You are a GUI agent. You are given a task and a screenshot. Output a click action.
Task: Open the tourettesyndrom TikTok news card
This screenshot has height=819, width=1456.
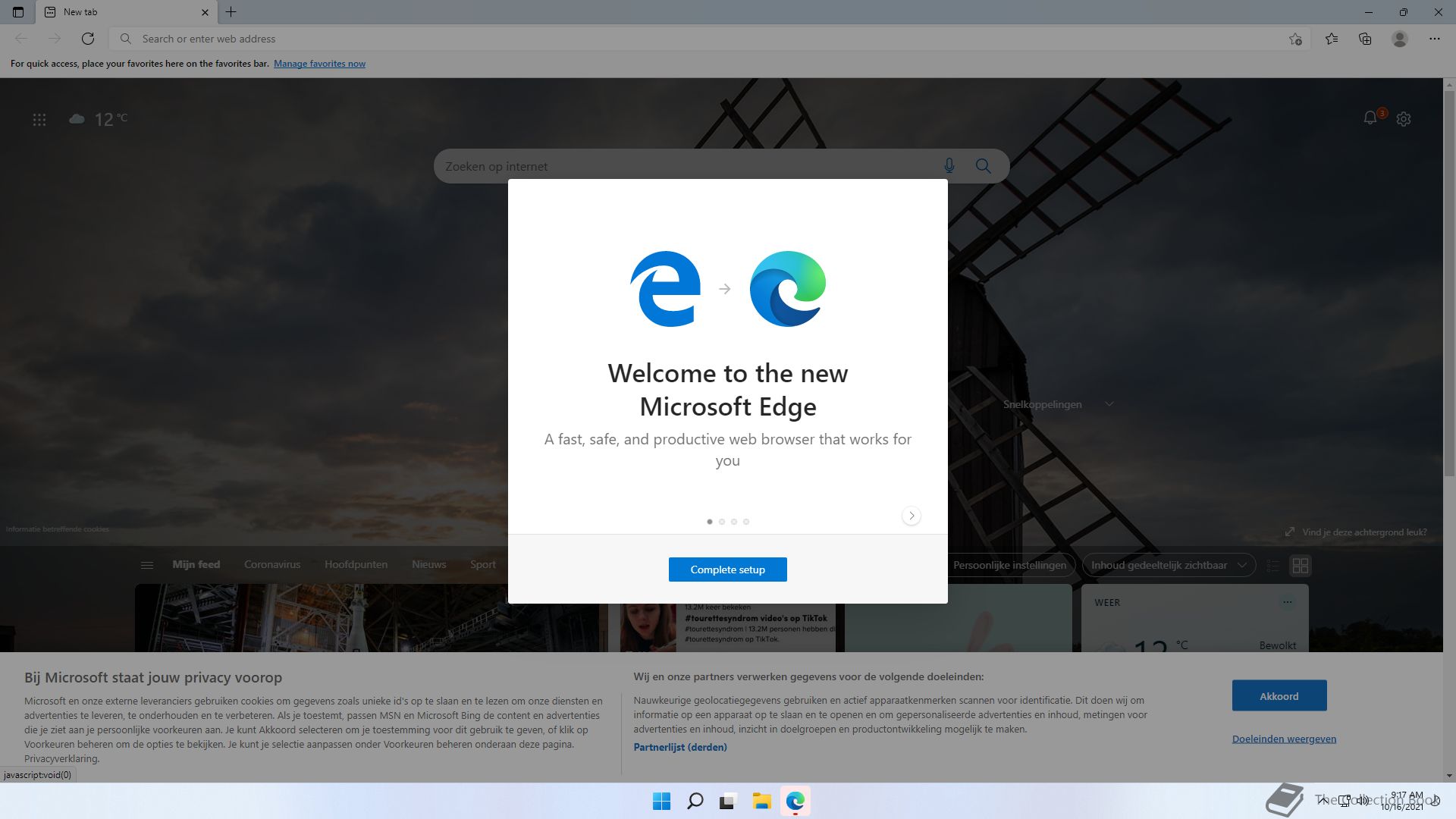coord(728,627)
